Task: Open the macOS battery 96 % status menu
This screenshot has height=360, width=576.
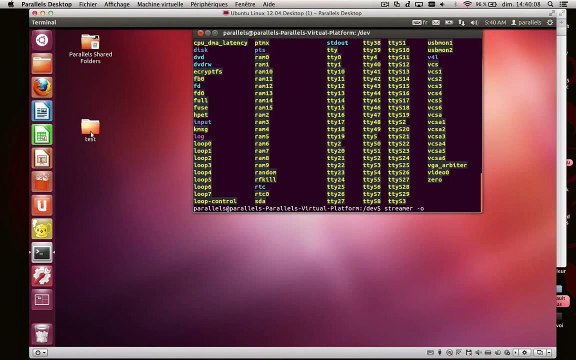Action: click(486, 4)
